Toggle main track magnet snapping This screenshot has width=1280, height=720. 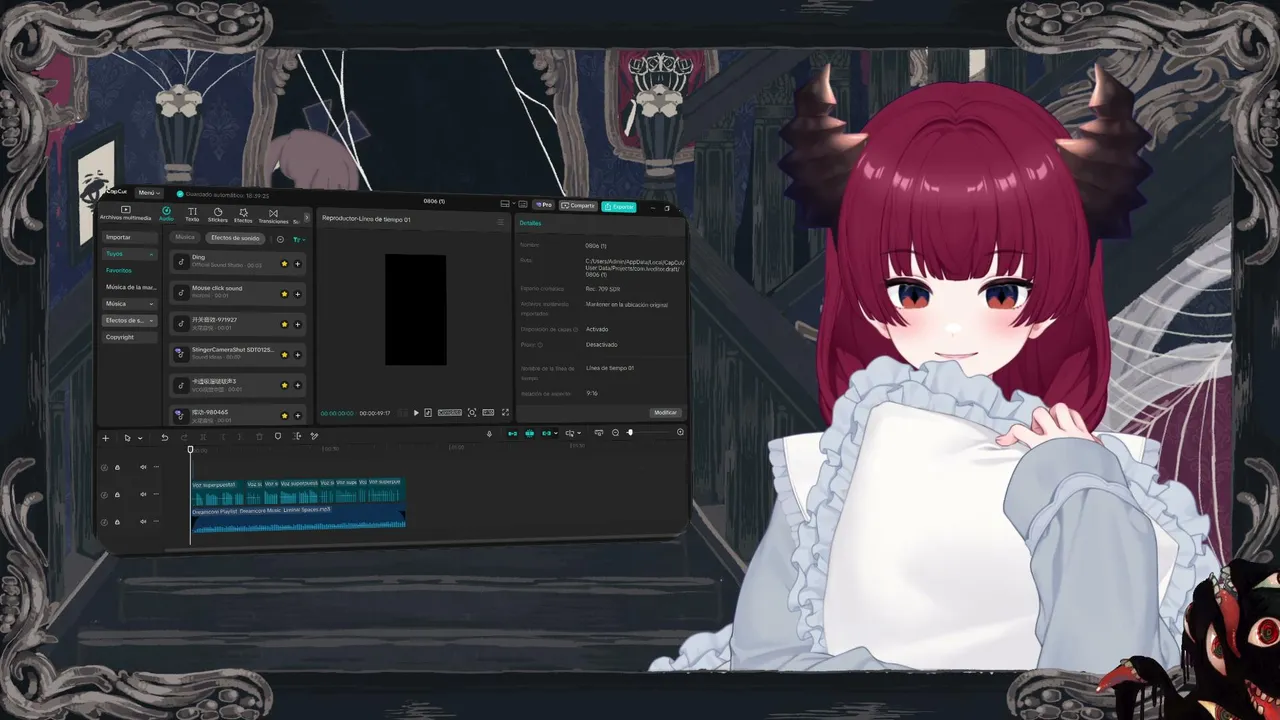tap(513, 433)
